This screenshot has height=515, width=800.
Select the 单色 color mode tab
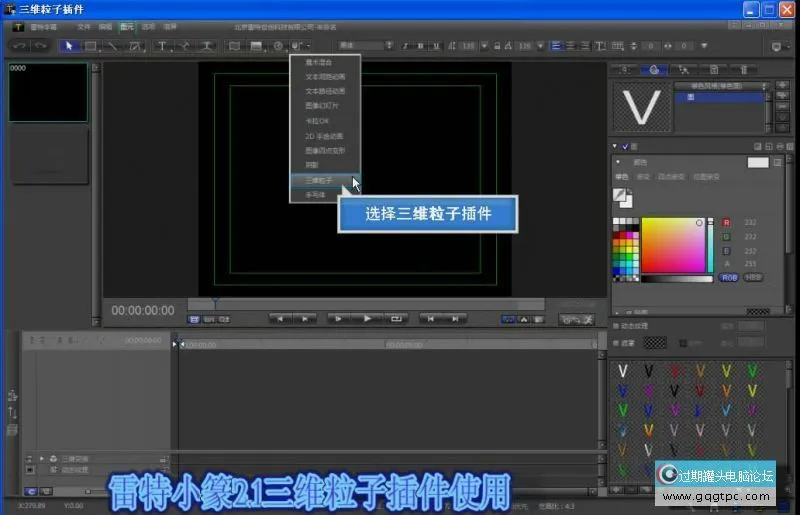pos(621,177)
